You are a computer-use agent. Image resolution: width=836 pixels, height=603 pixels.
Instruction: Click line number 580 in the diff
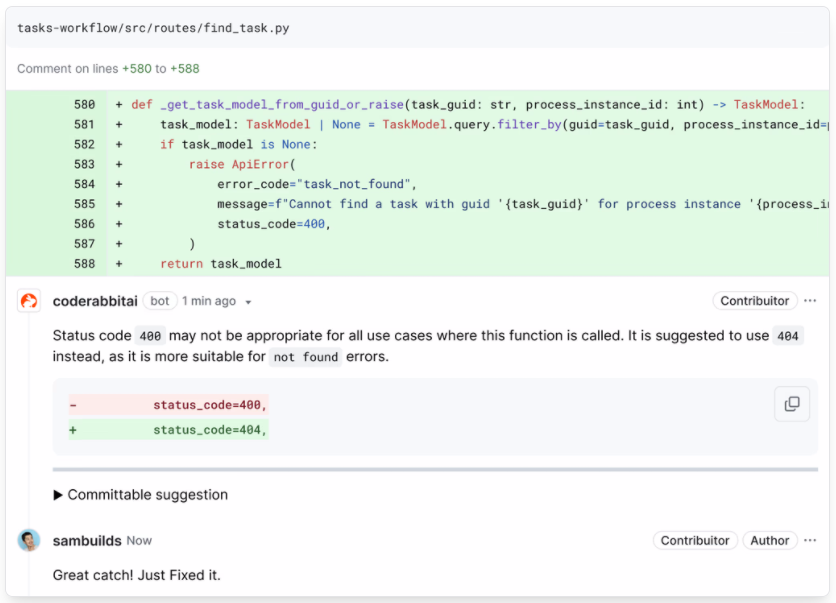[84, 104]
